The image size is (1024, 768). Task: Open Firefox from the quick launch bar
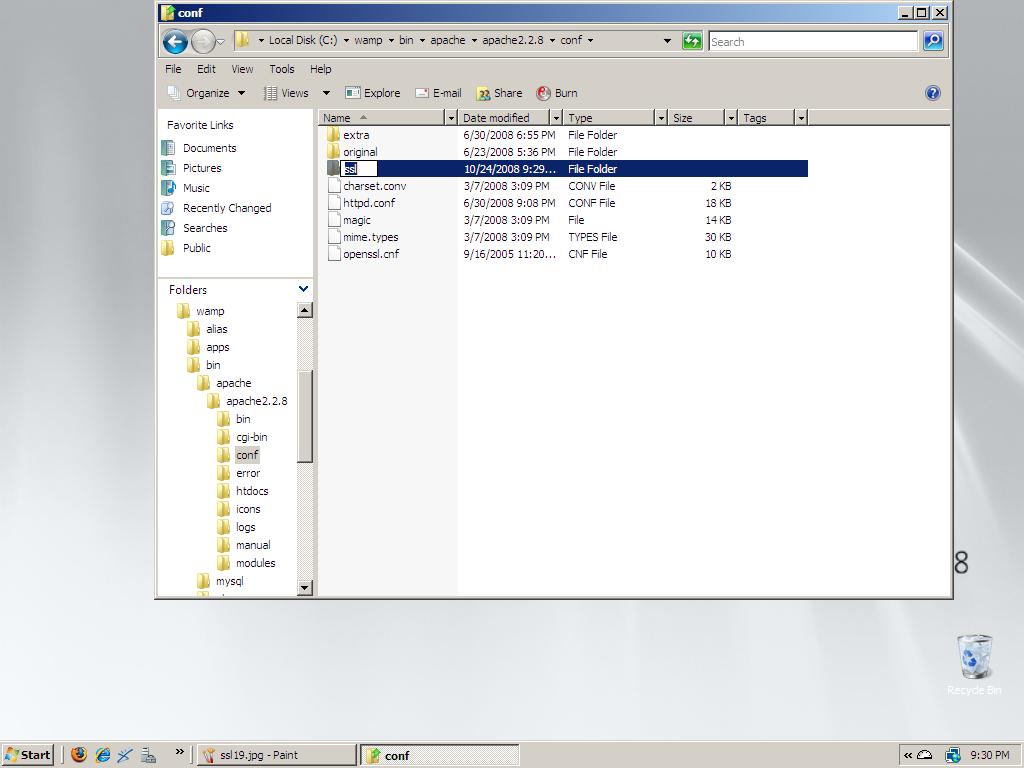click(x=79, y=755)
